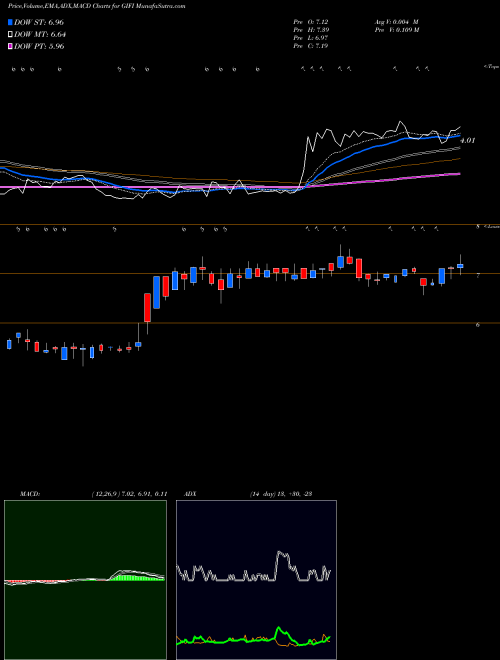
Task: Click the 'Pre H: 7.39' value
Action: point(311,30)
